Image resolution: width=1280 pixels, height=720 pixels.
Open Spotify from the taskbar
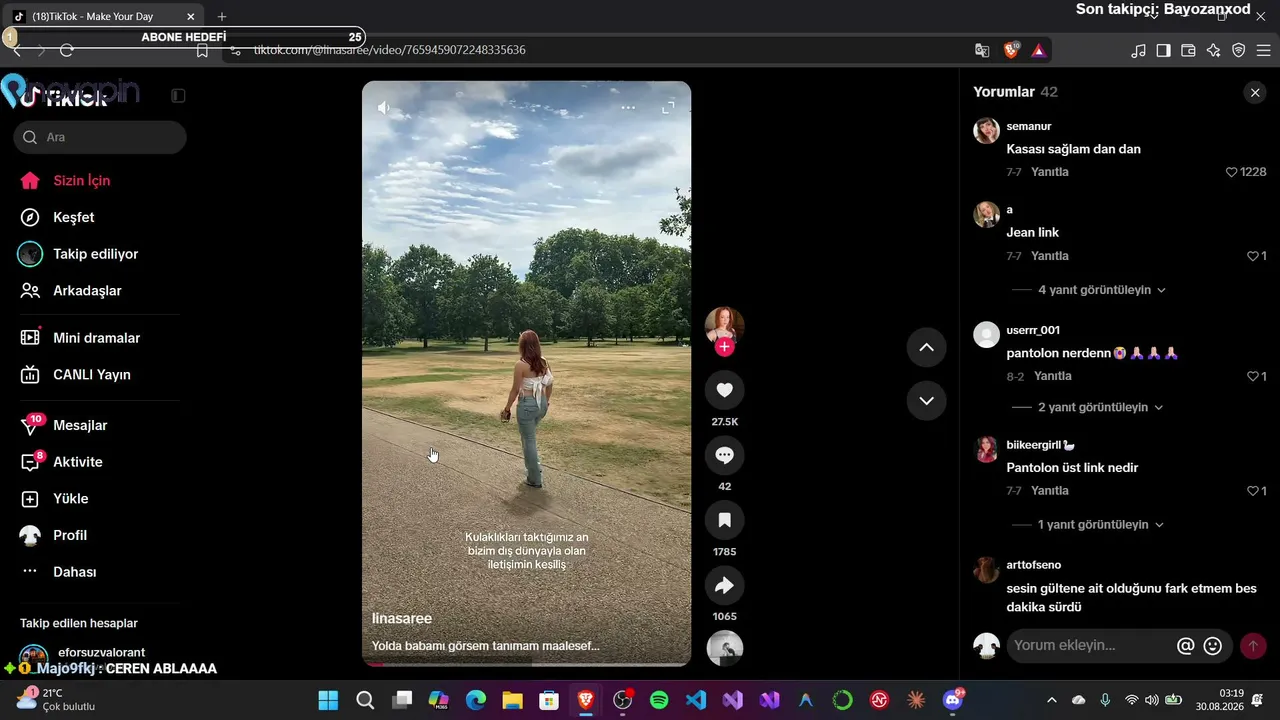click(659, 700)
